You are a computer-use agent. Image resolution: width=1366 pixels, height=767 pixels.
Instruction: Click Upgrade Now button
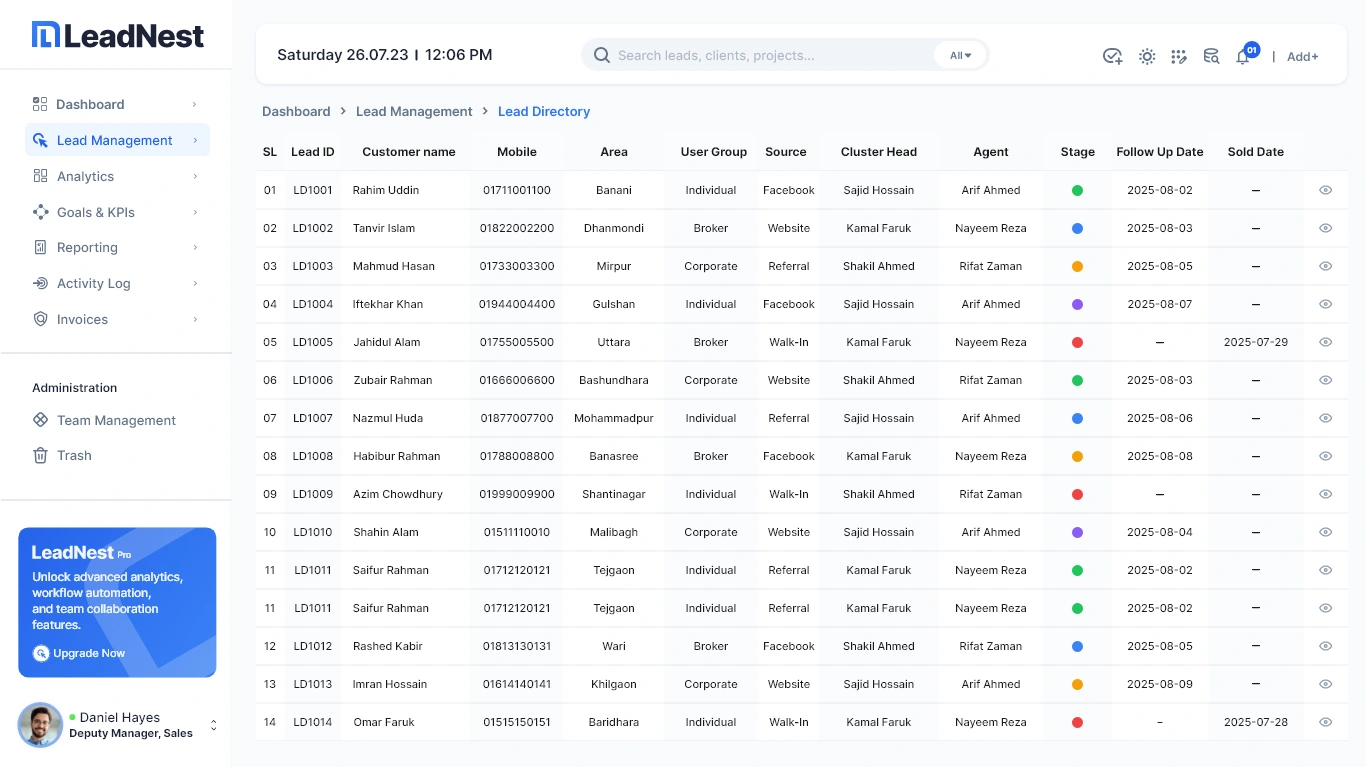click(x=80, y=653)
